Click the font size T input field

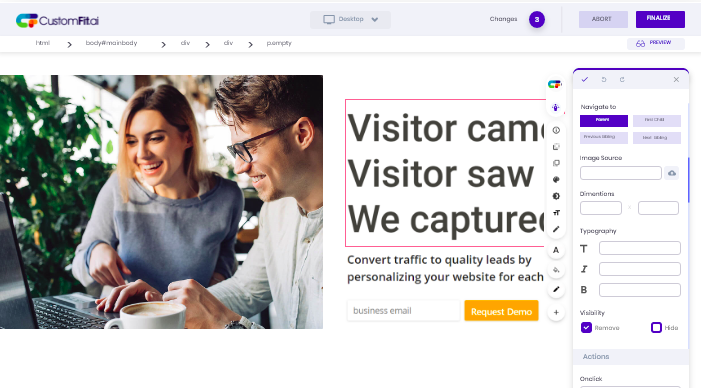click(x=640, y=248)
